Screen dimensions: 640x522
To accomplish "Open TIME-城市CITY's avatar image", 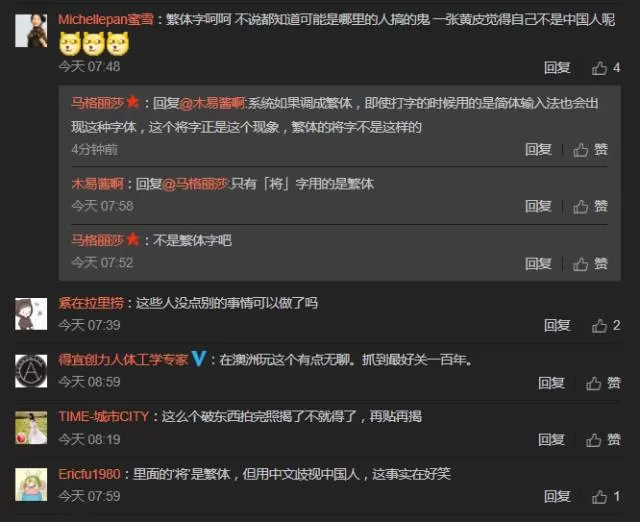I will [x=31, y=428].
